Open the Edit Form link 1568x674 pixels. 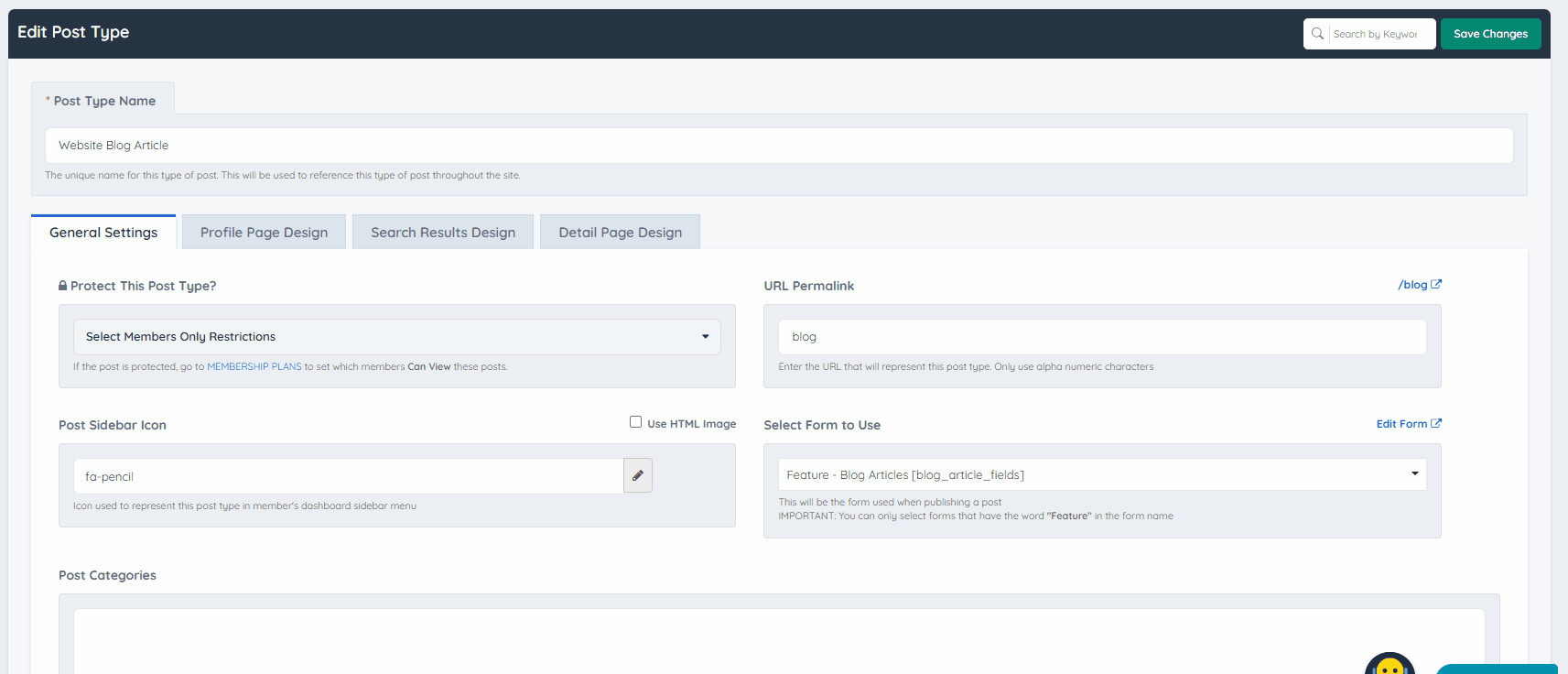point(1409,424)
